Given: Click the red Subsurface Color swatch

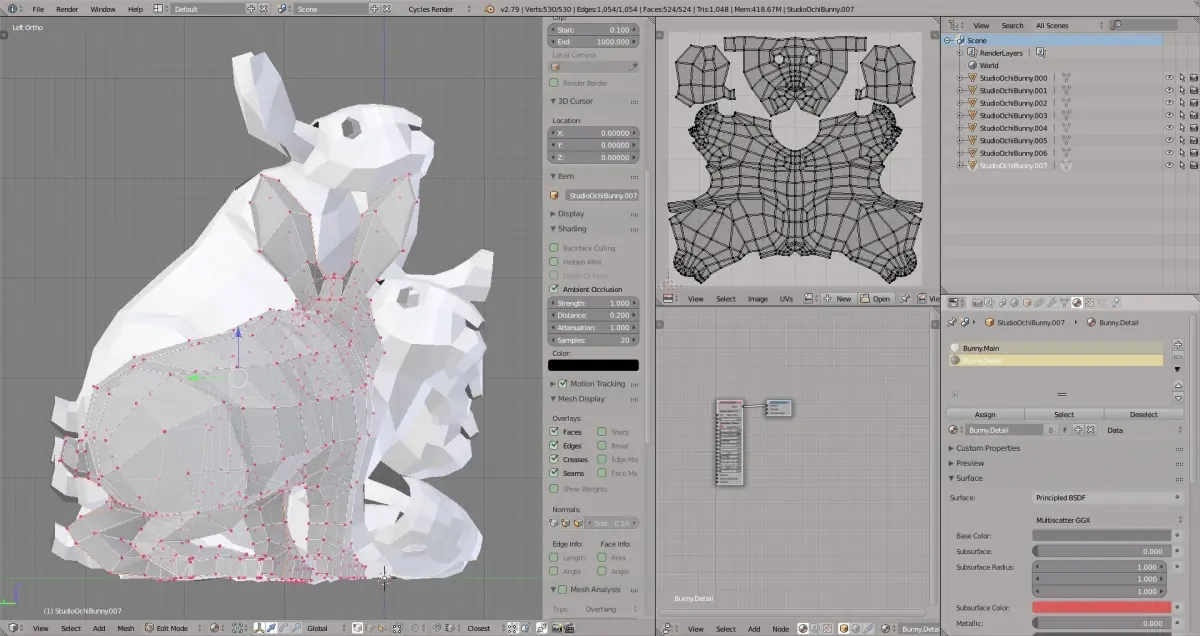Looking at the screenshot, I should (1101, 607).
